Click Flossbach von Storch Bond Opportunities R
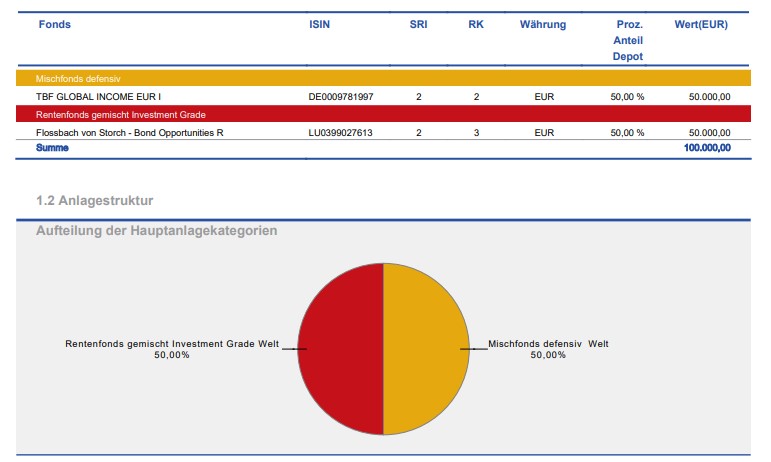The height and width of the screenshot is (462, 771). tap(130, 132)
